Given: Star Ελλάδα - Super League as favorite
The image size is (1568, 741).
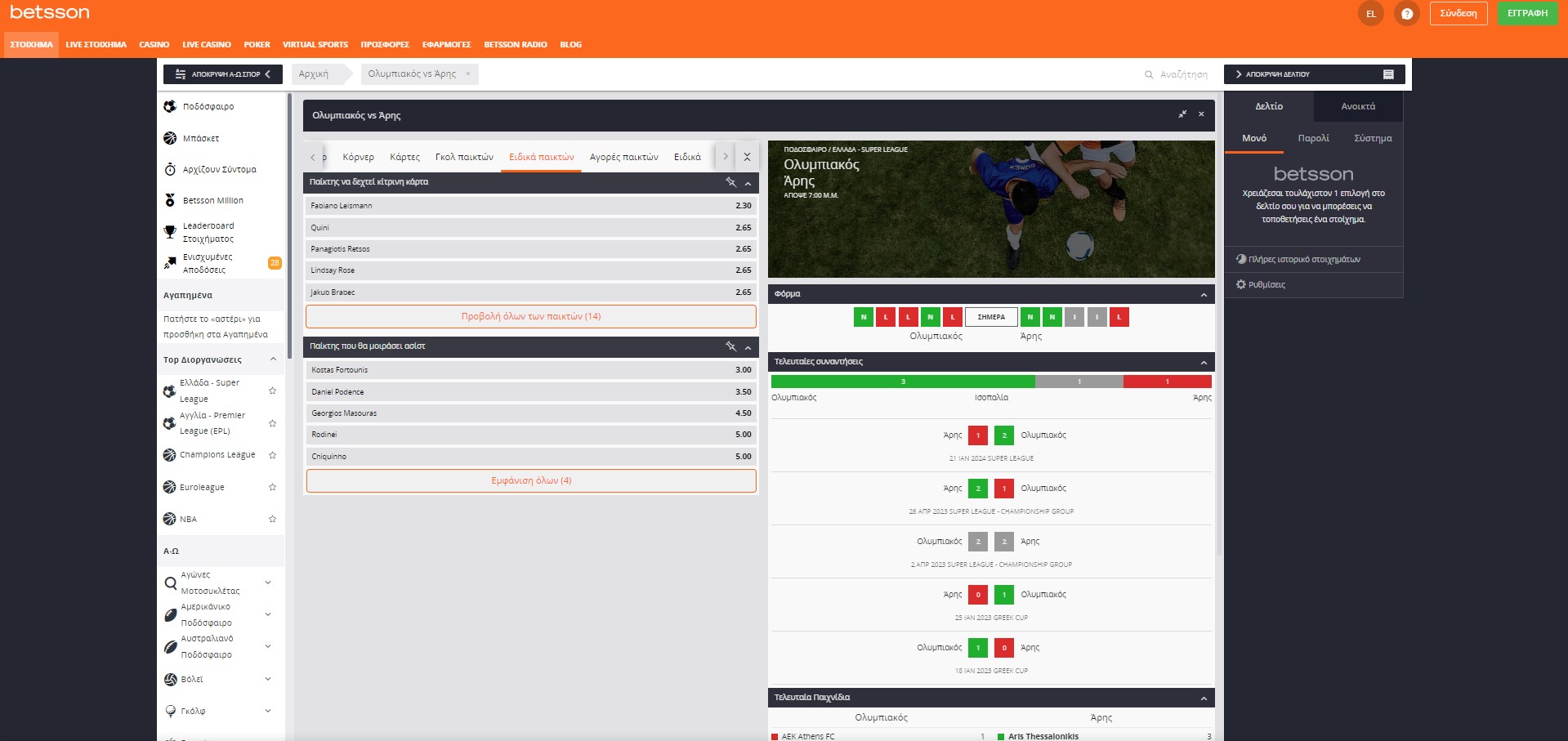Looking at the screenshot, I should 272,391.
